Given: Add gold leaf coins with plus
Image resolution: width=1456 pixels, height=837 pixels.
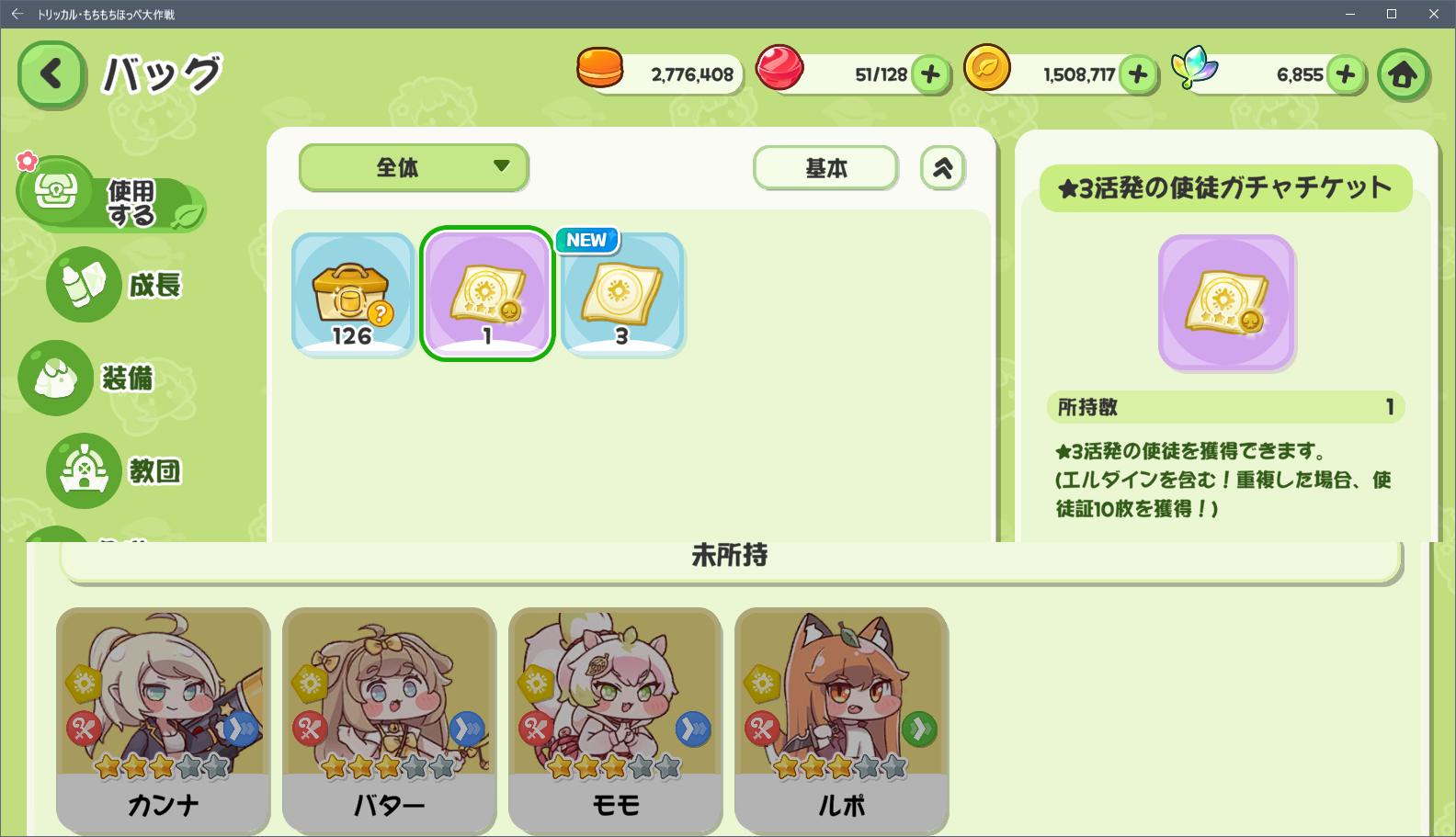Looking at the screenshot, I should [1138, 74].
